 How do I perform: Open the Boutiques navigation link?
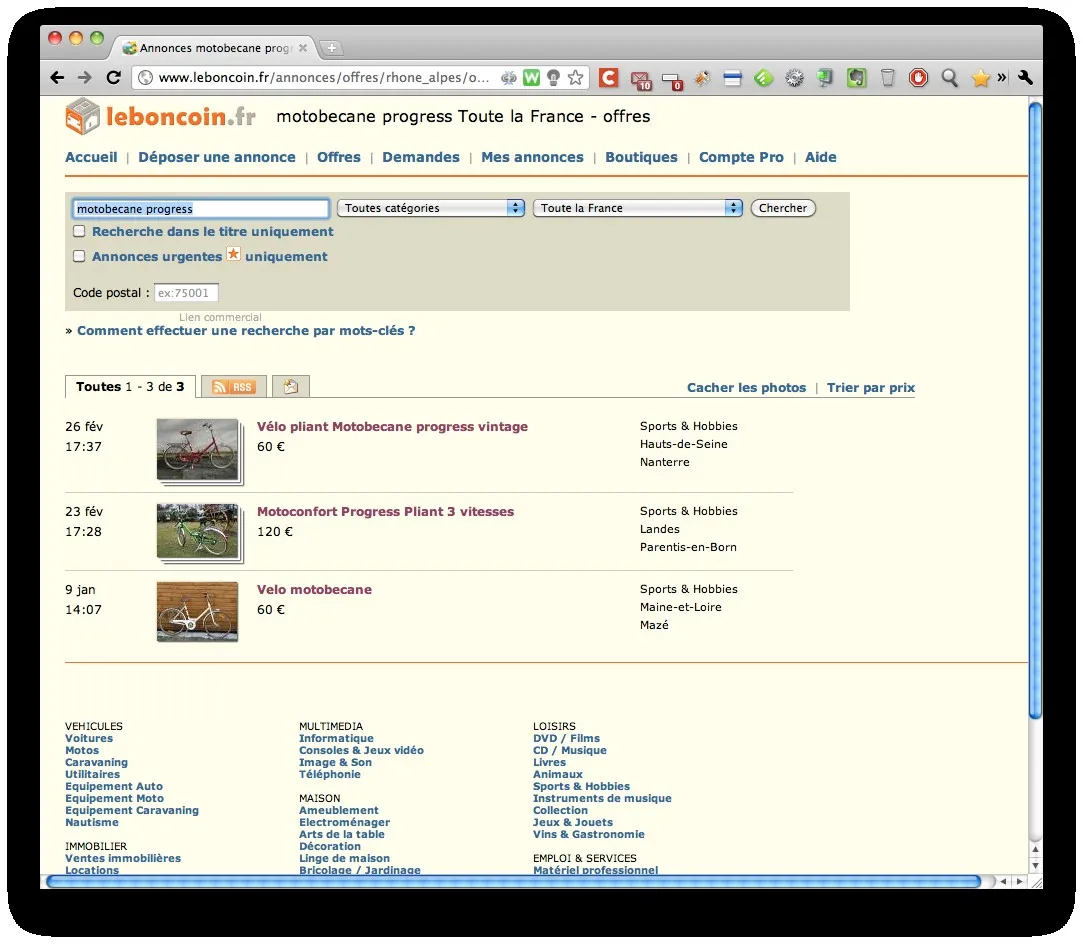point(641,157)
